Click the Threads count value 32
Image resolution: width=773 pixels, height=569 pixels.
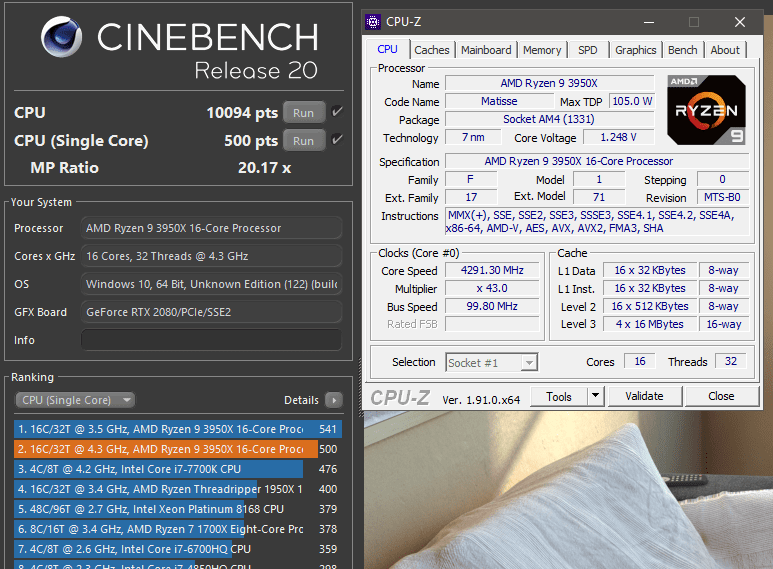pyautogui.click(x=731, y=361)
